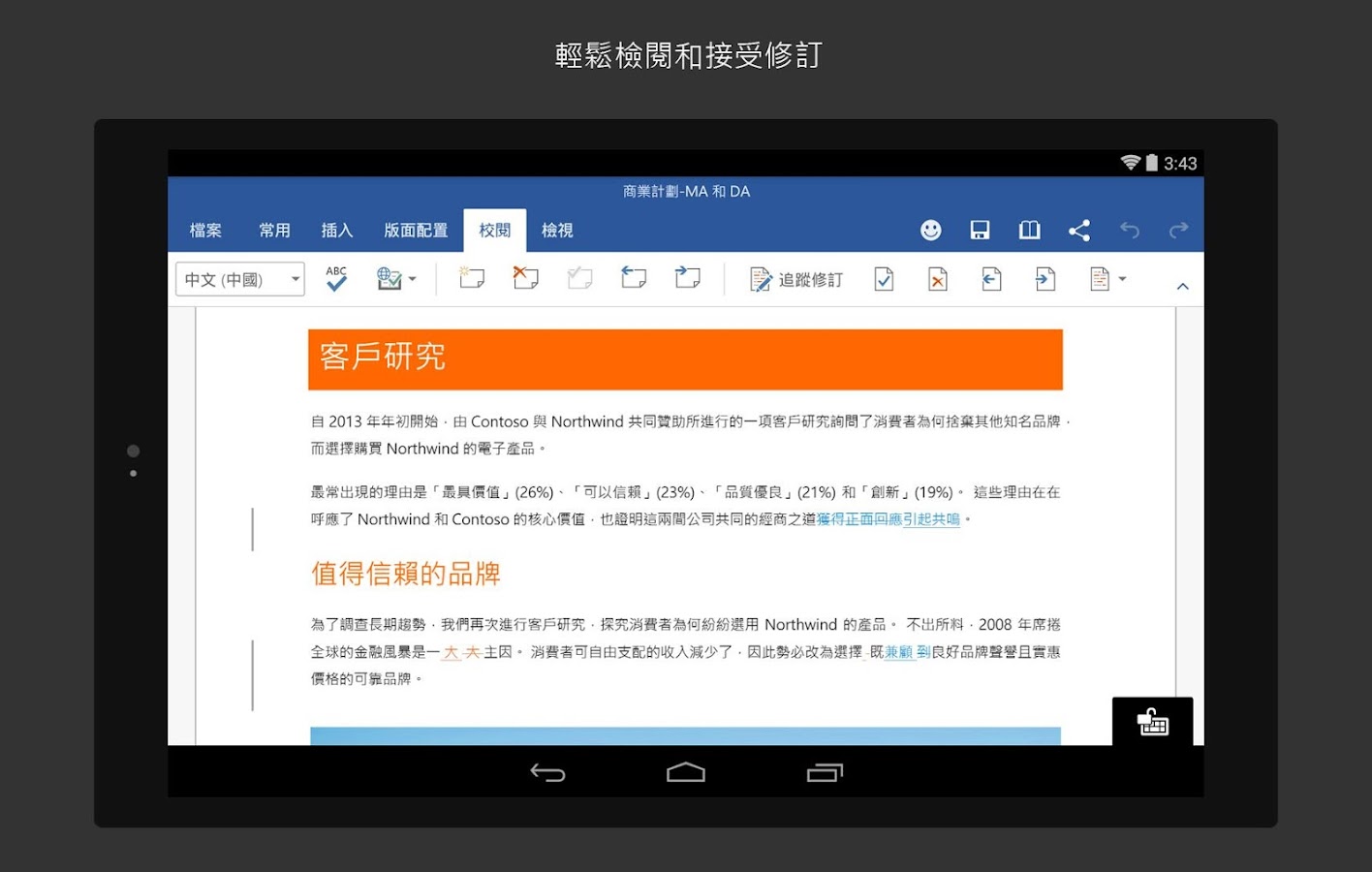
Task: Switch to the 檢視 tab
Action: tap(557, 230)
